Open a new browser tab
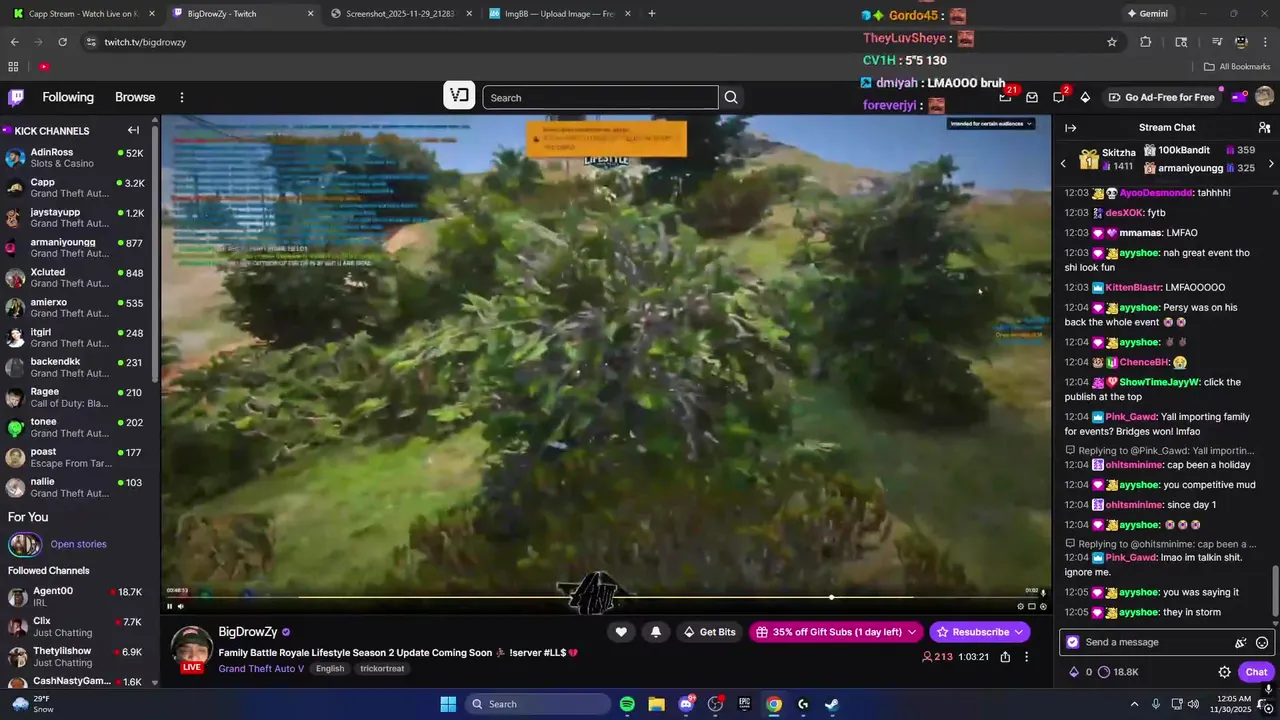This screenshot has height=720, width=1280. click(652, 14)
